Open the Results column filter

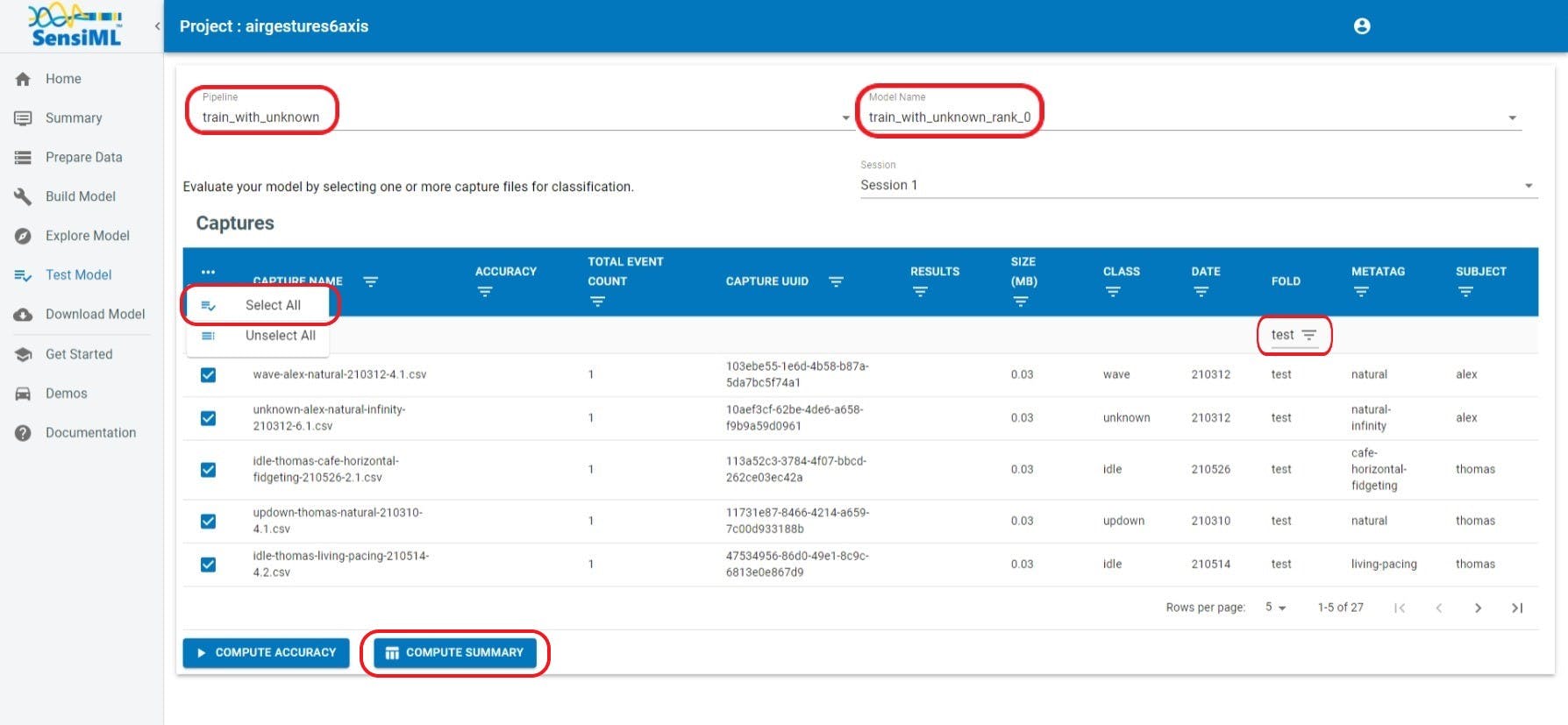click(x=919, y=292)
